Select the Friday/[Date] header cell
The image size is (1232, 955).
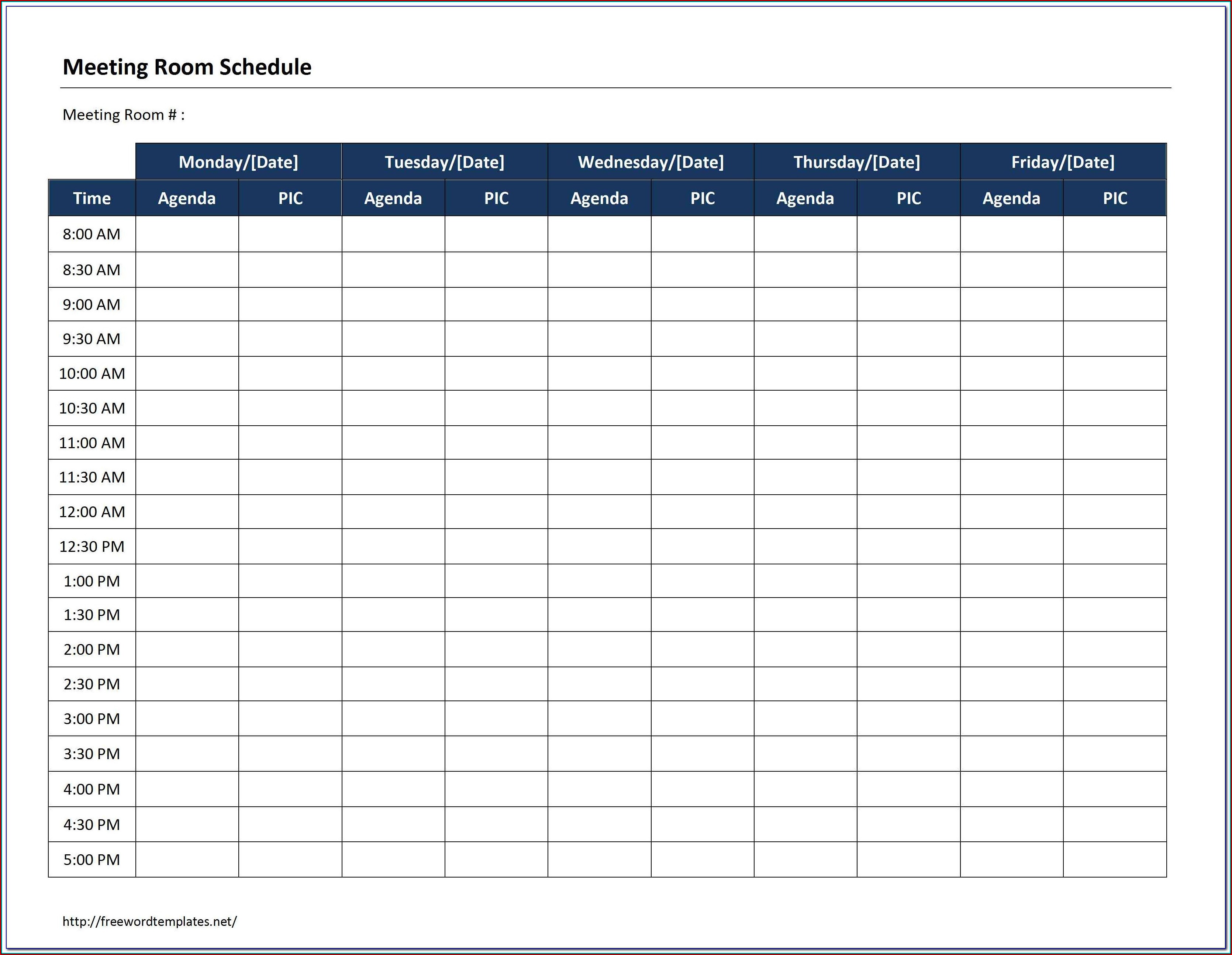pyautogui.click(x=1063, y=162)
